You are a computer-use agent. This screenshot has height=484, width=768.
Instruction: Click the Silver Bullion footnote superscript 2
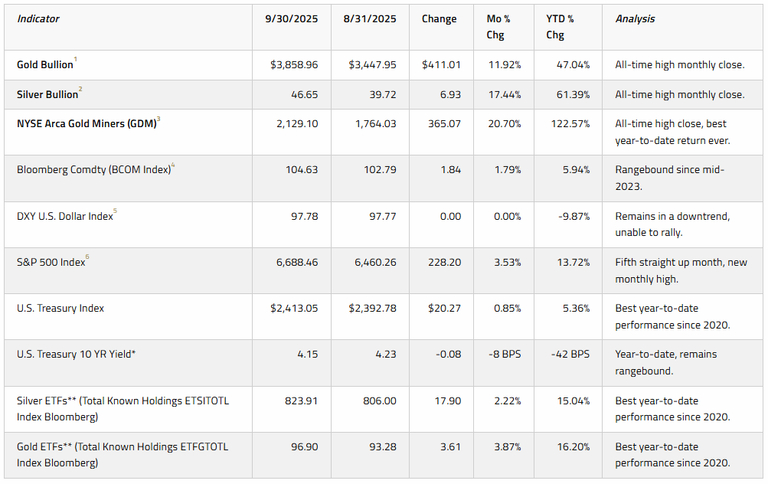coord(80,91)
